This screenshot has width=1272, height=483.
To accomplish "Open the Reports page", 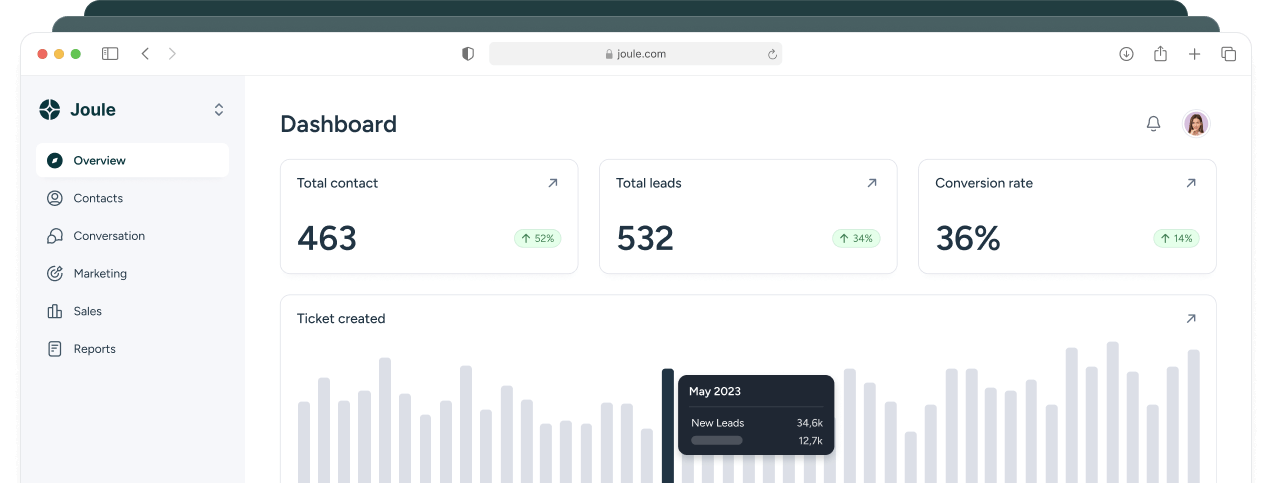I will pyautogui.click(x=94, y=349).
